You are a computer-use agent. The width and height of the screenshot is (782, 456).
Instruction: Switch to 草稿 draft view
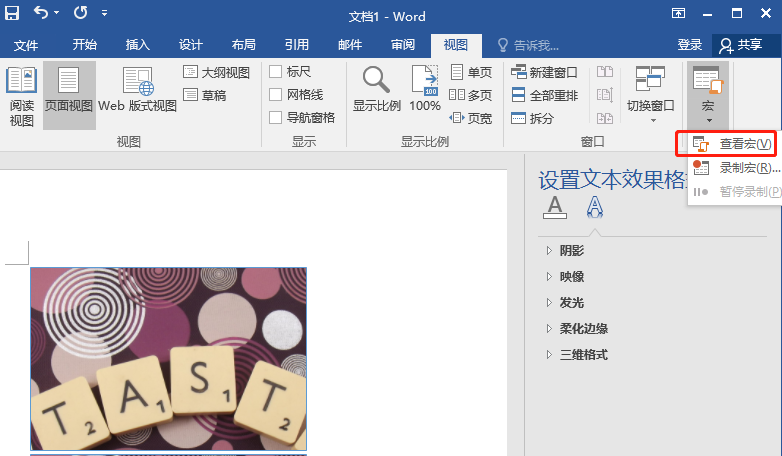pos(205,95)
